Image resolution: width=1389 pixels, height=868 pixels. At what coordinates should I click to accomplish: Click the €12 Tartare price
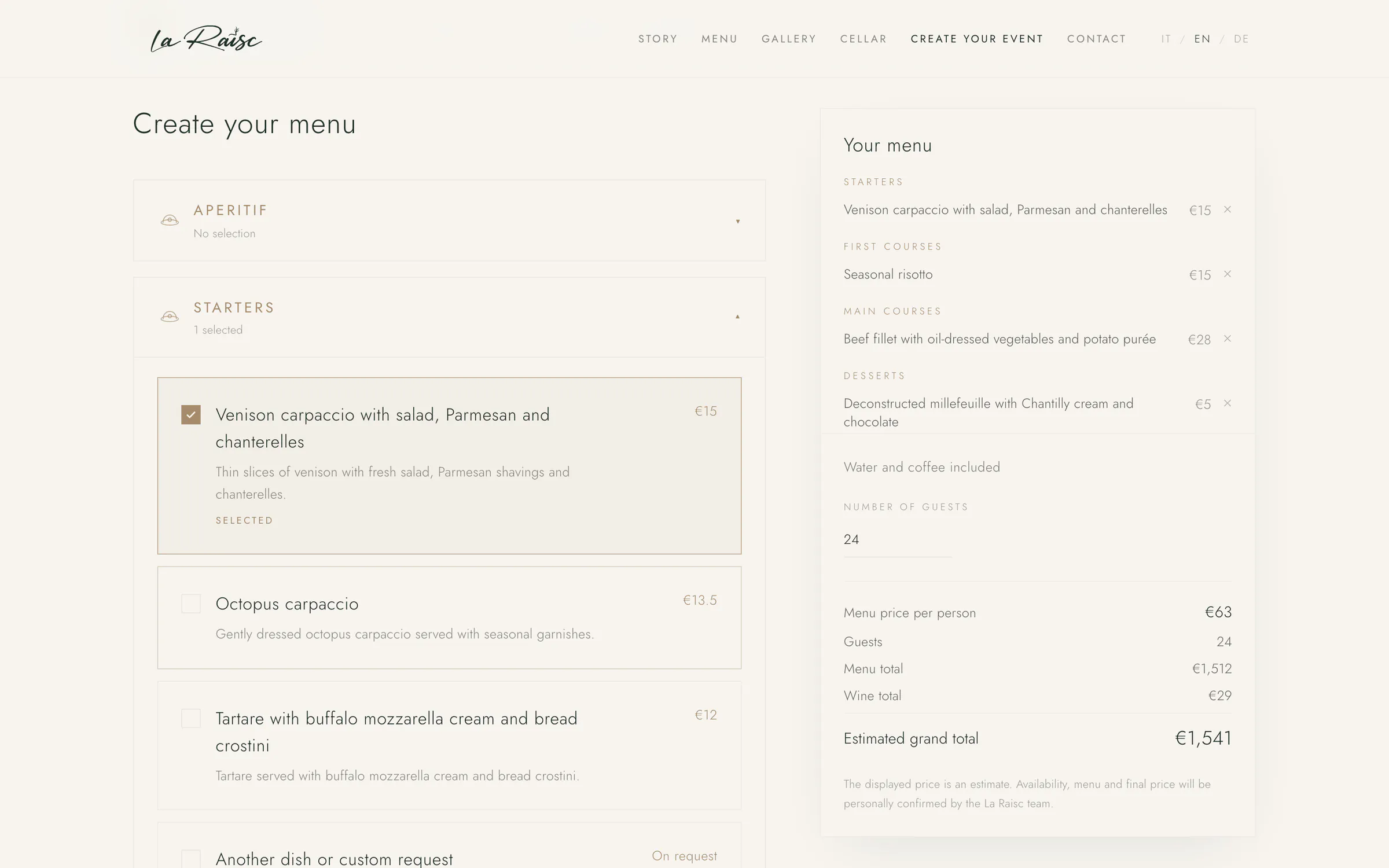pyautogui.click(x=705, y=715)
